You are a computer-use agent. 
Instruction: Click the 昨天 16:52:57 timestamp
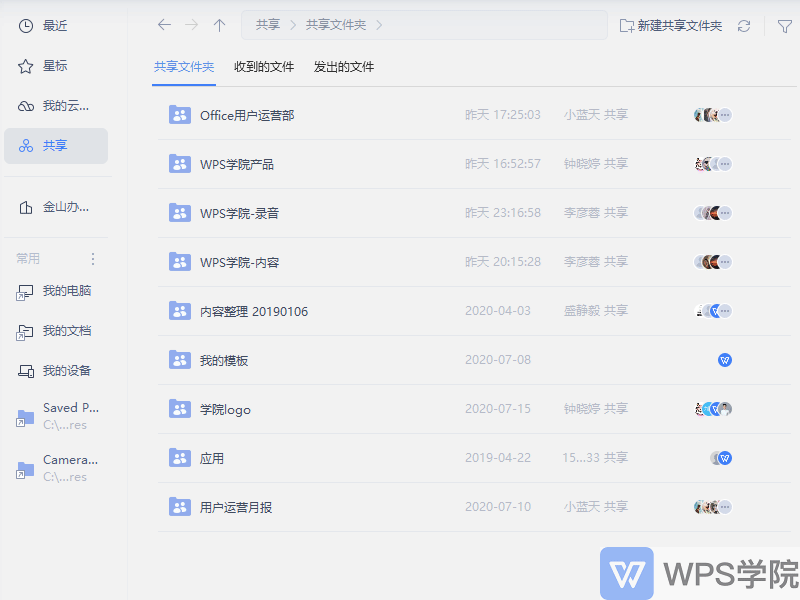[x=503, y=164]
